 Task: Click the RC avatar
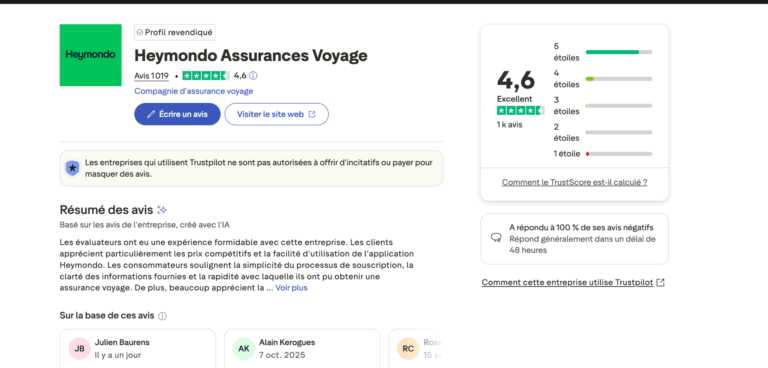point(408,348)
